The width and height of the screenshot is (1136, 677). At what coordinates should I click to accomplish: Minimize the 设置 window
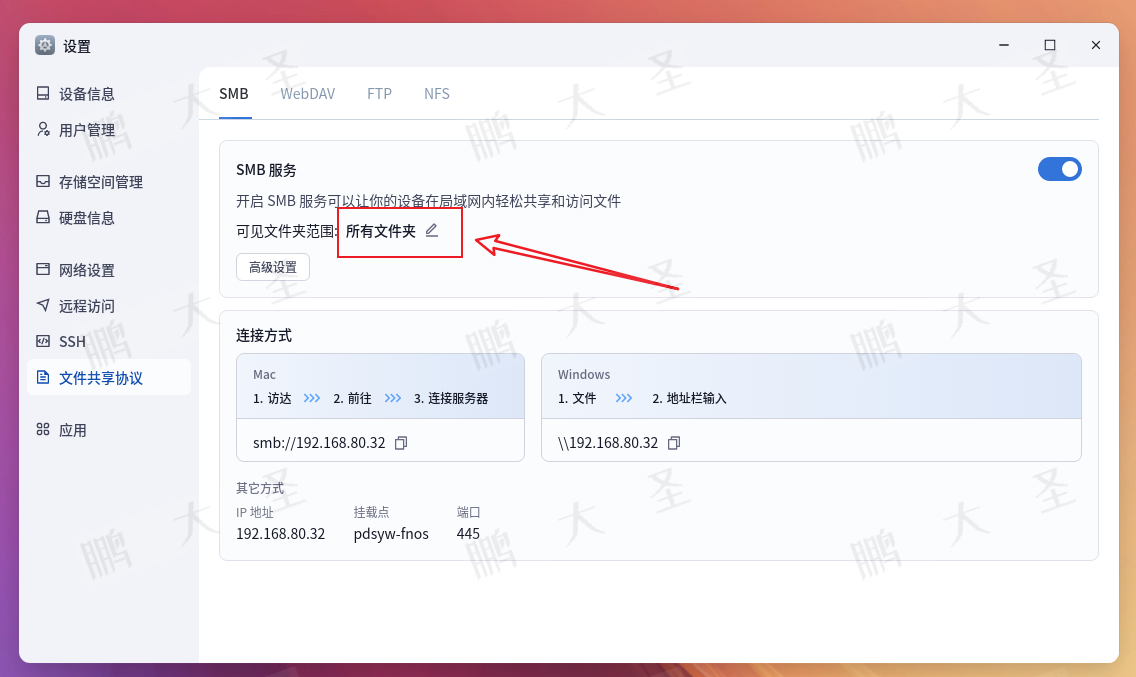[1003, 45]
